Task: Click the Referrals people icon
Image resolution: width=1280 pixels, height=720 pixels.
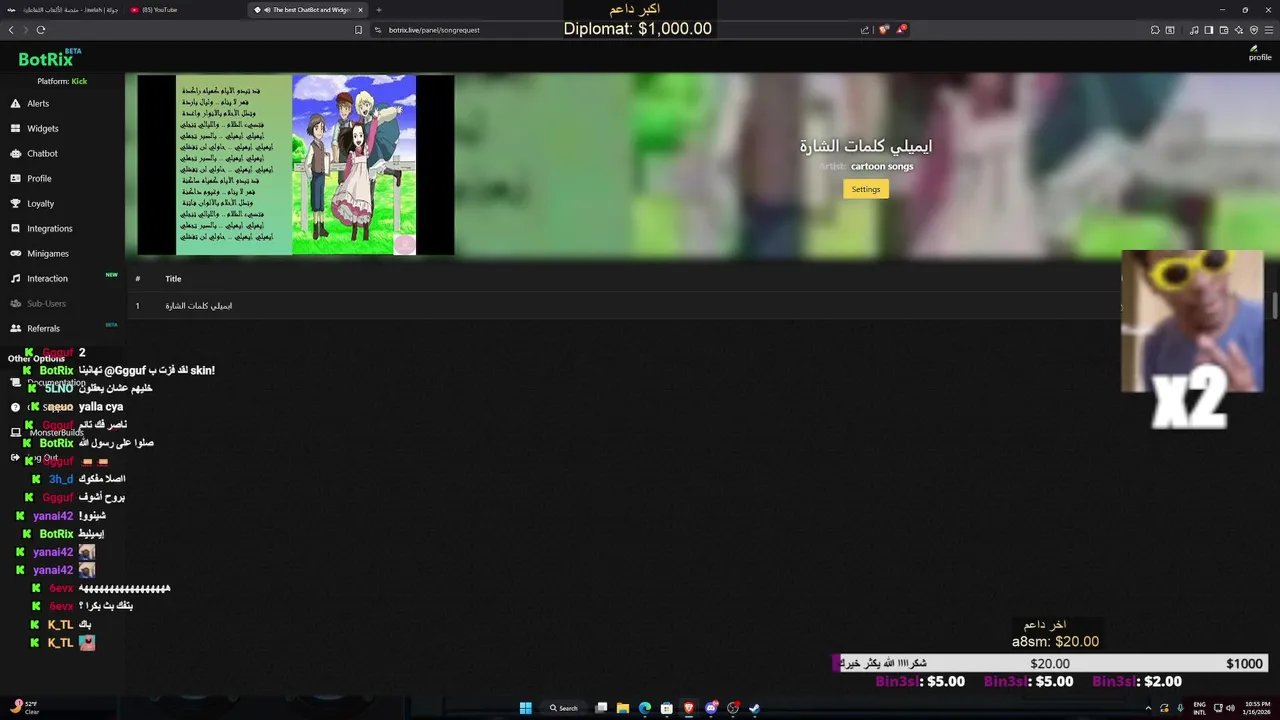Action: pos(16,329)
